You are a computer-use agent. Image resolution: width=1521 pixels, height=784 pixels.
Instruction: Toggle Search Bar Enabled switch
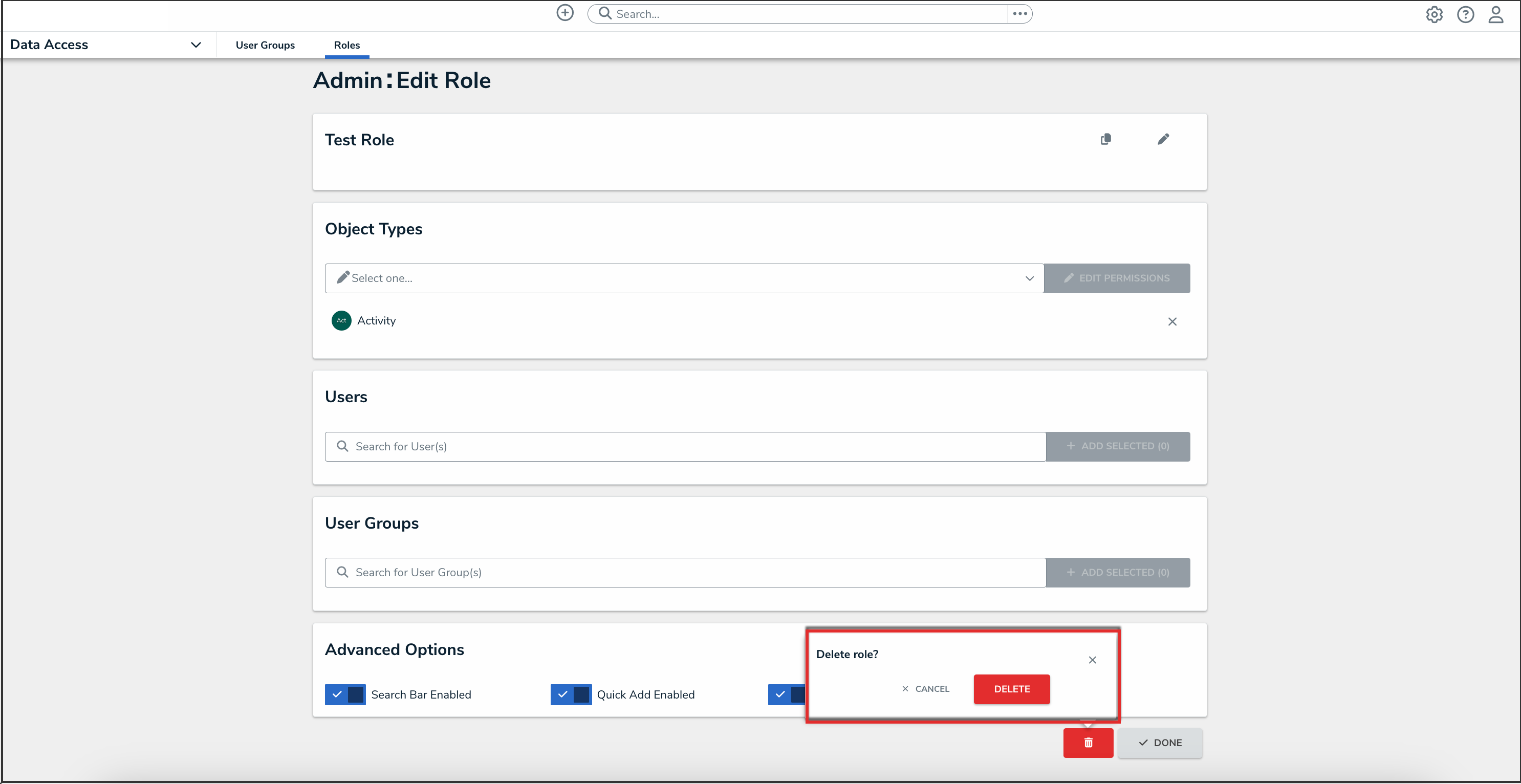pos(345,694)
